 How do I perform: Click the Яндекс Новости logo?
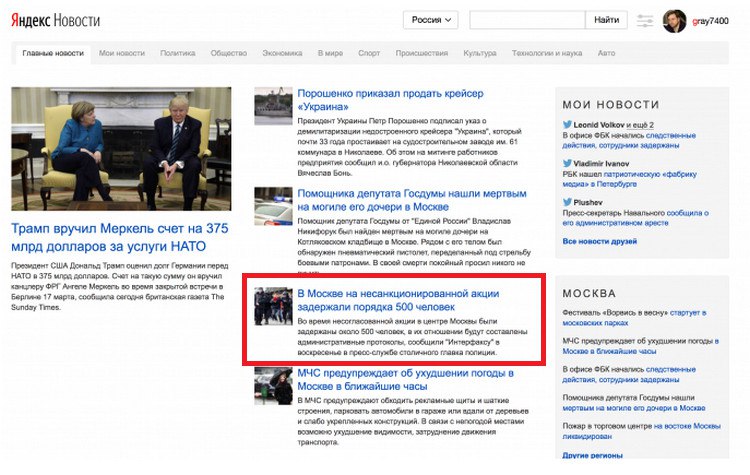tap(55, 21)
